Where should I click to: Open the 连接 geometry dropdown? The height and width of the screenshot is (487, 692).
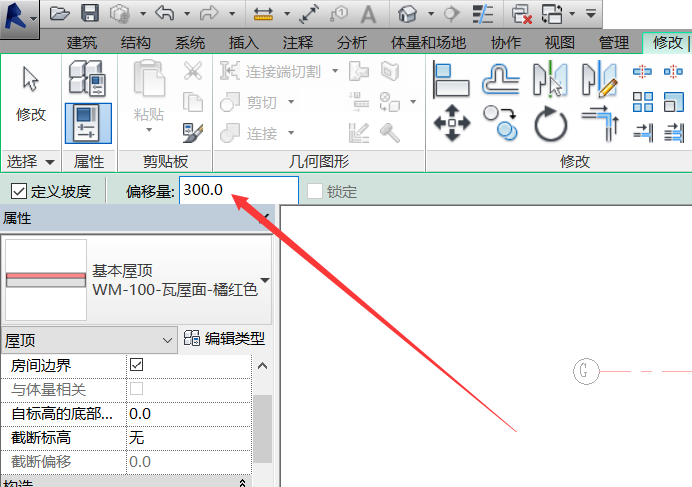pyautogui.click(x=291, y=132)
